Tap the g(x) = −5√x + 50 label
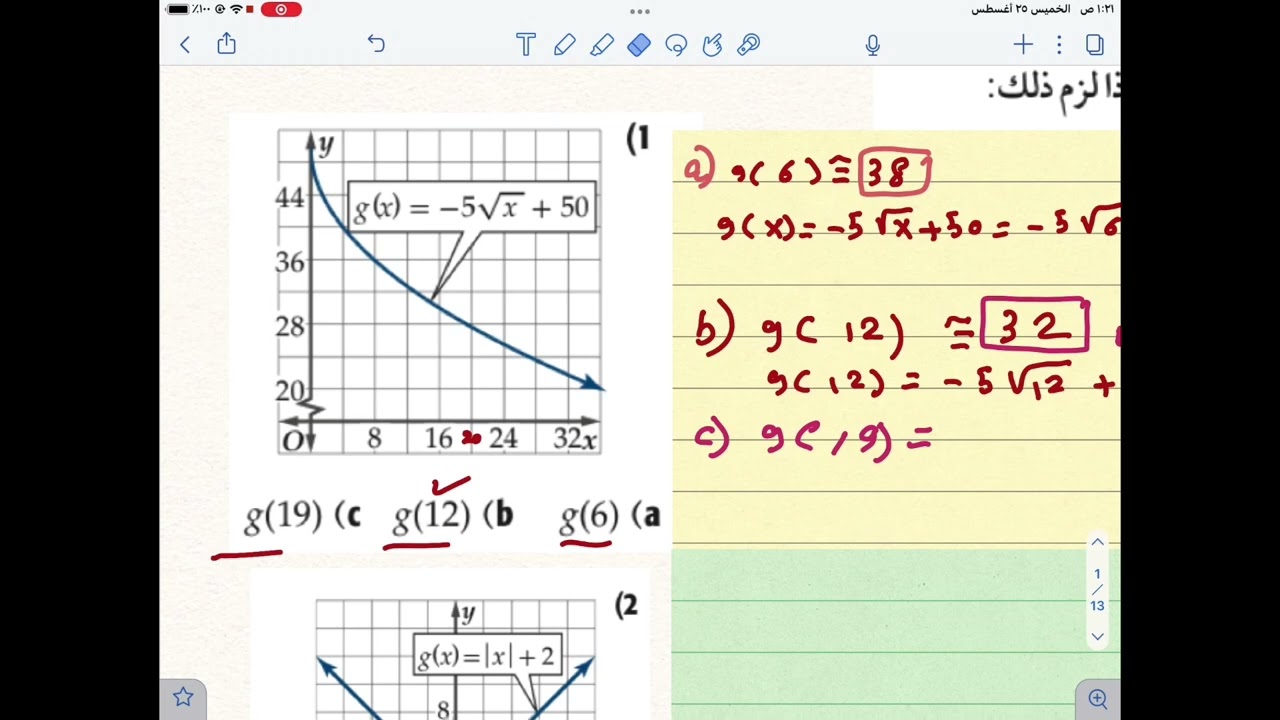Image resolution: width=1280 pixels, height=720 pixels. tap(471, 207)
